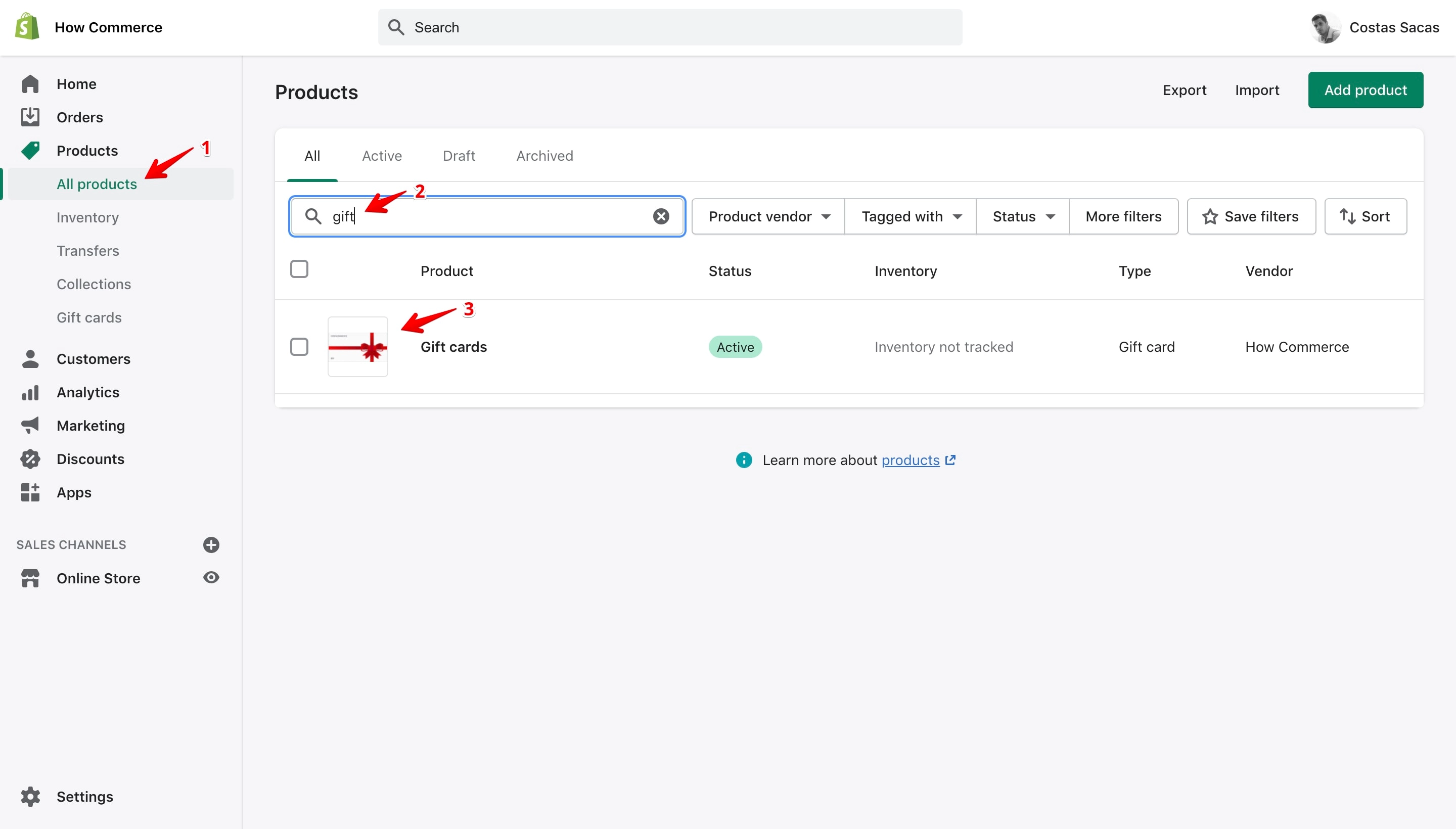View Online Store with eye icon
Image resolution: width=1456 pixels, height=829 pixels.
211,577
